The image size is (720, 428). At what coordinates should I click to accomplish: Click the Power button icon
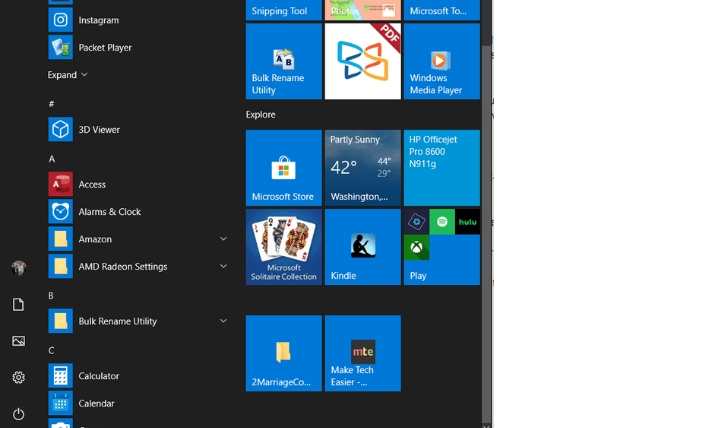point(18,414)
